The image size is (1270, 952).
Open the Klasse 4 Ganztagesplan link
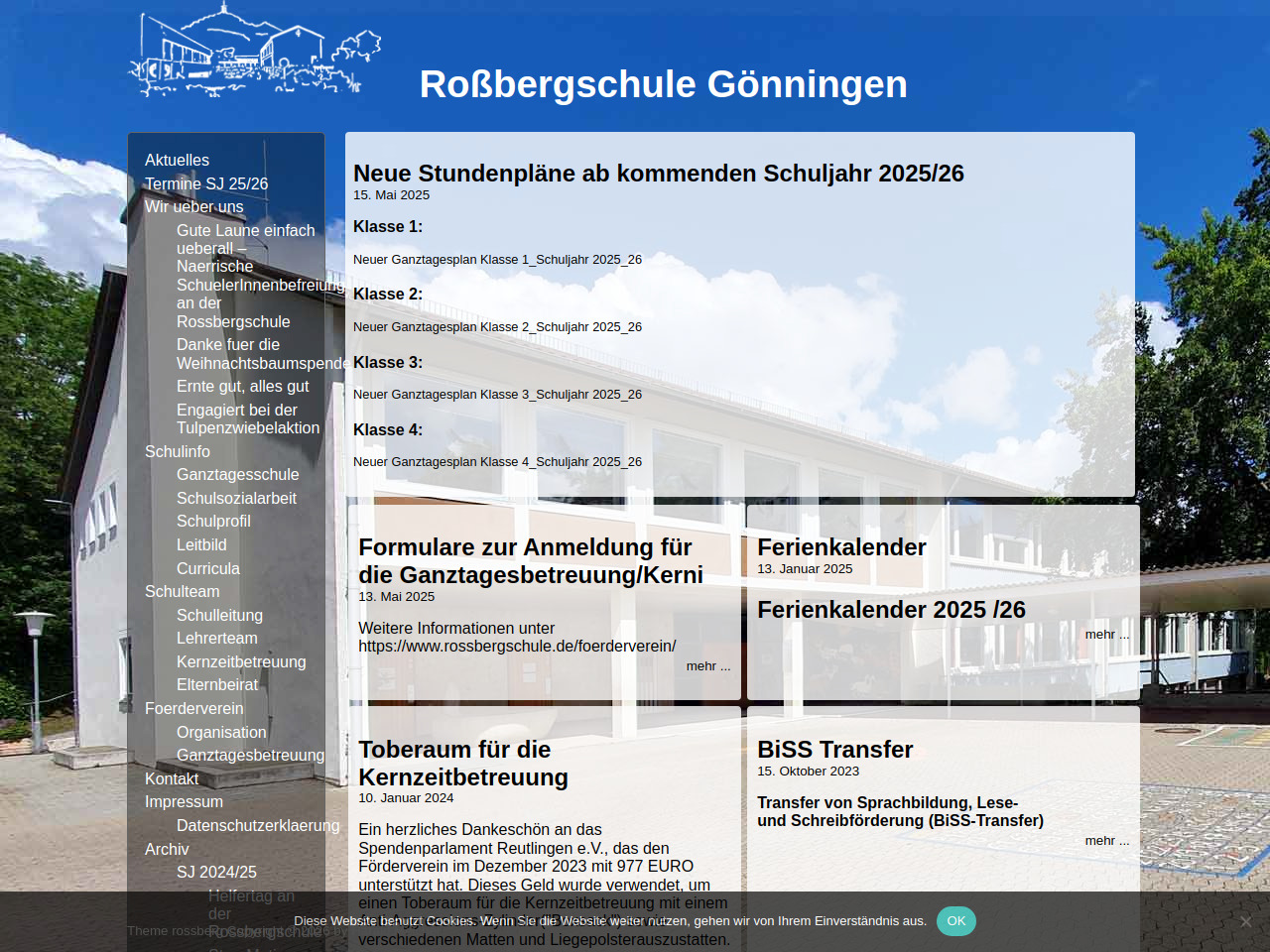(x=497, y=462)
